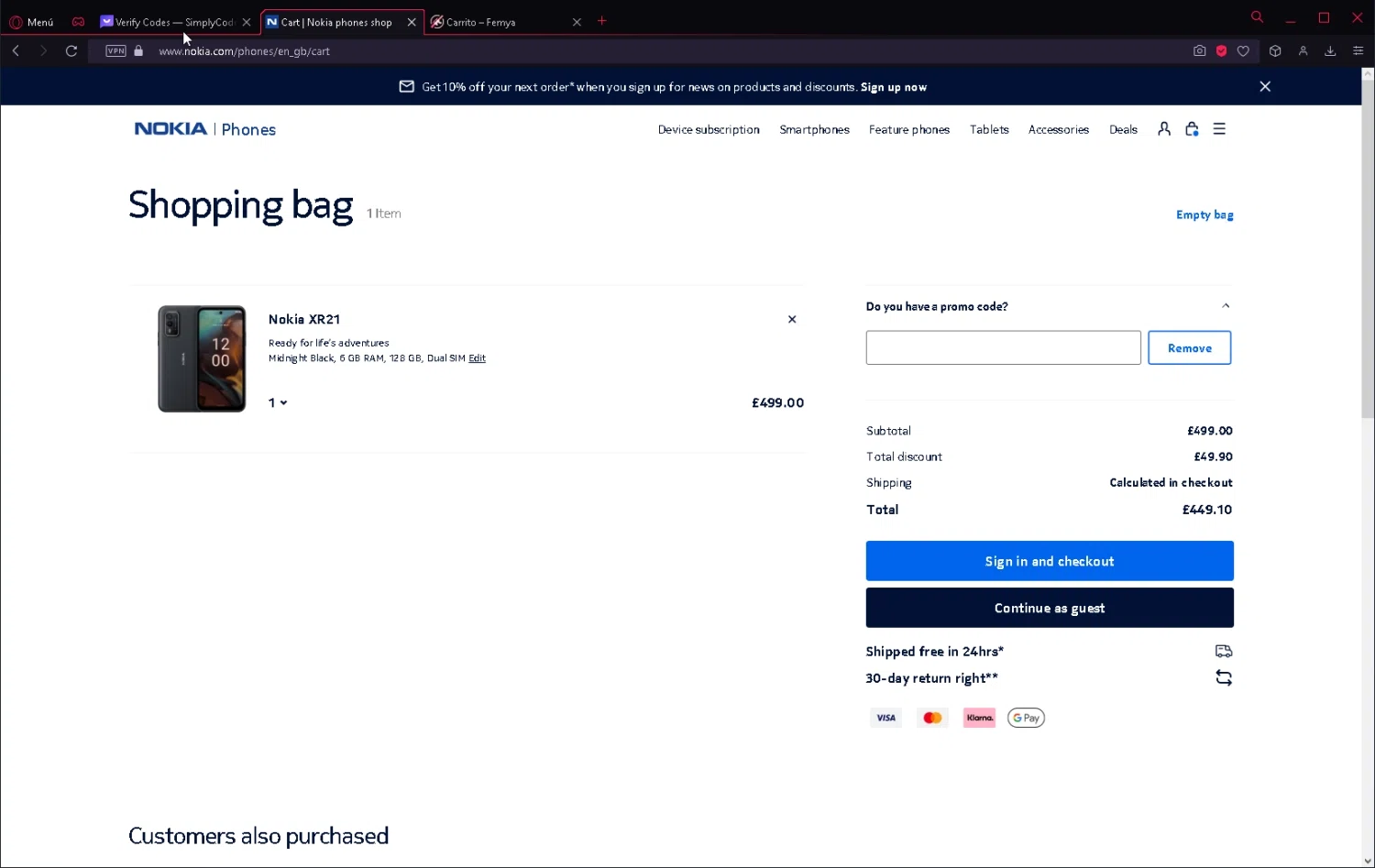
Task: Open the hamburger menu icon in the site header
Action: [x=1219, y=129]
